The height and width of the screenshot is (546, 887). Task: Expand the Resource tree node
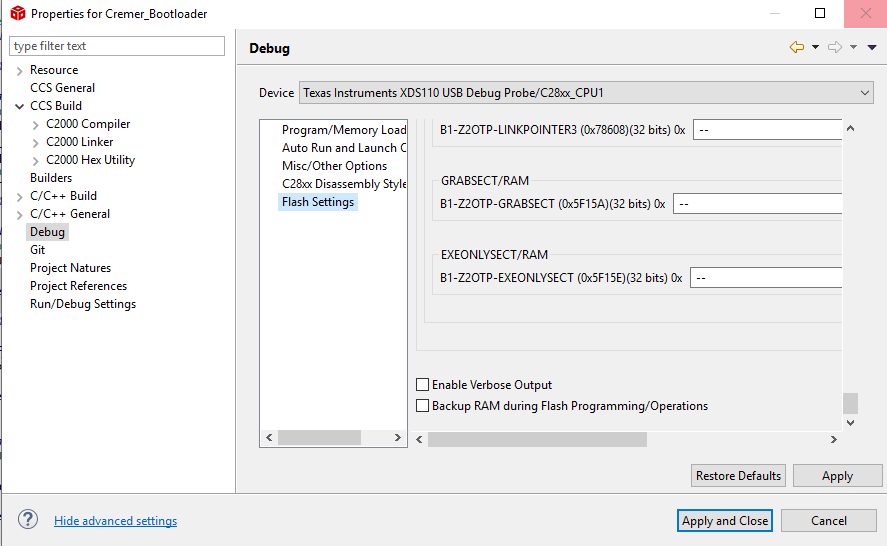20,71
